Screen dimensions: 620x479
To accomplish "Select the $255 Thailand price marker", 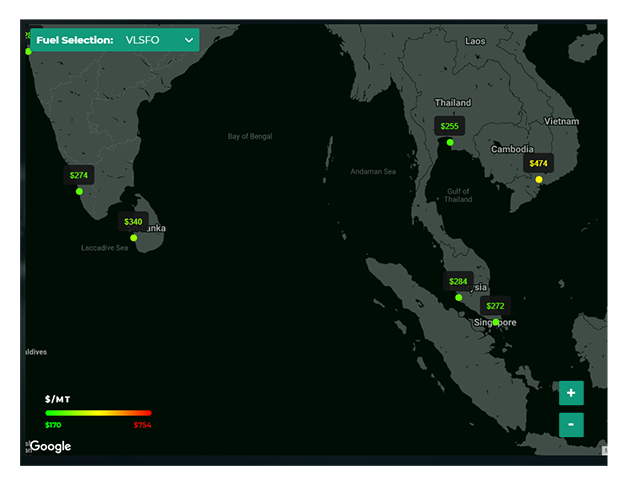I will click(x=450, y=126).
